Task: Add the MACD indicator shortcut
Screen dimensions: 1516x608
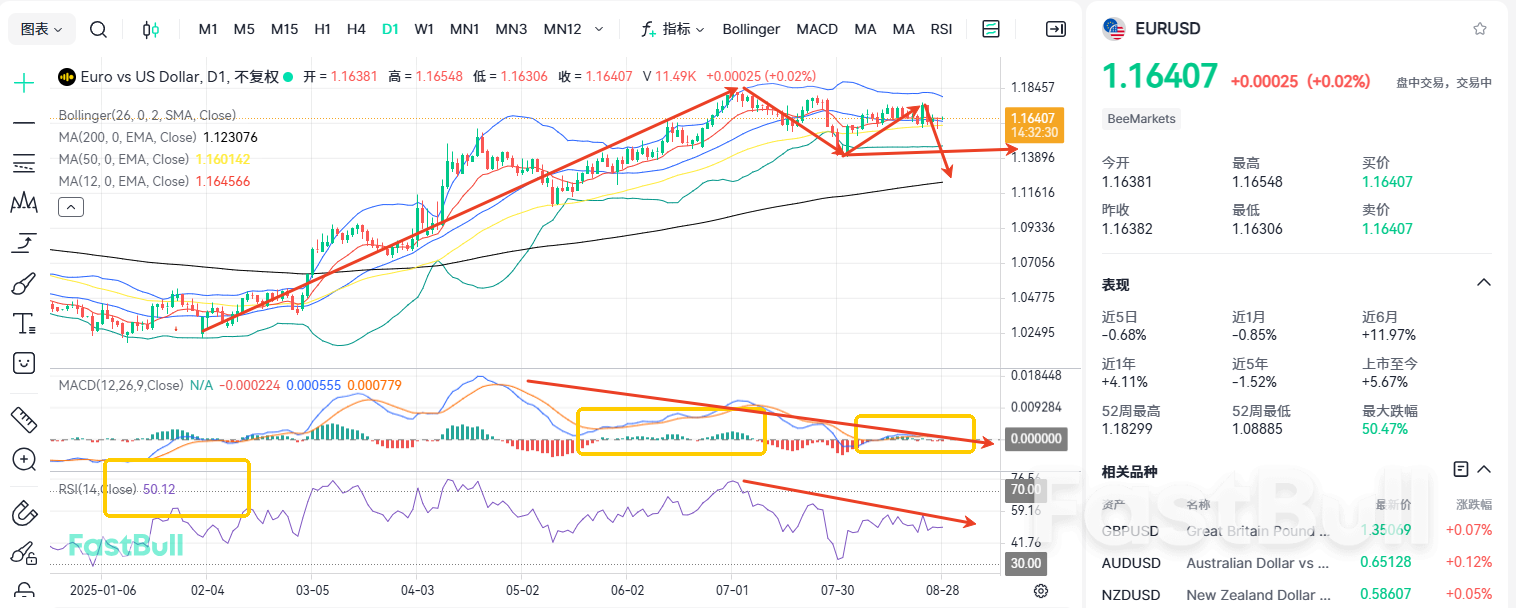Action: point(817,29)
